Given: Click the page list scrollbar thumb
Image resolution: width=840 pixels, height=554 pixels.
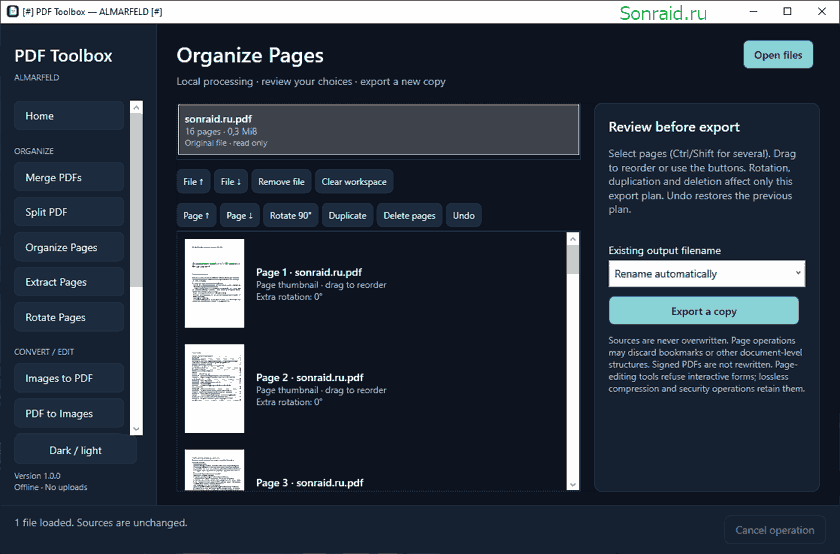Looking at the screenshot, I should 573,260.
